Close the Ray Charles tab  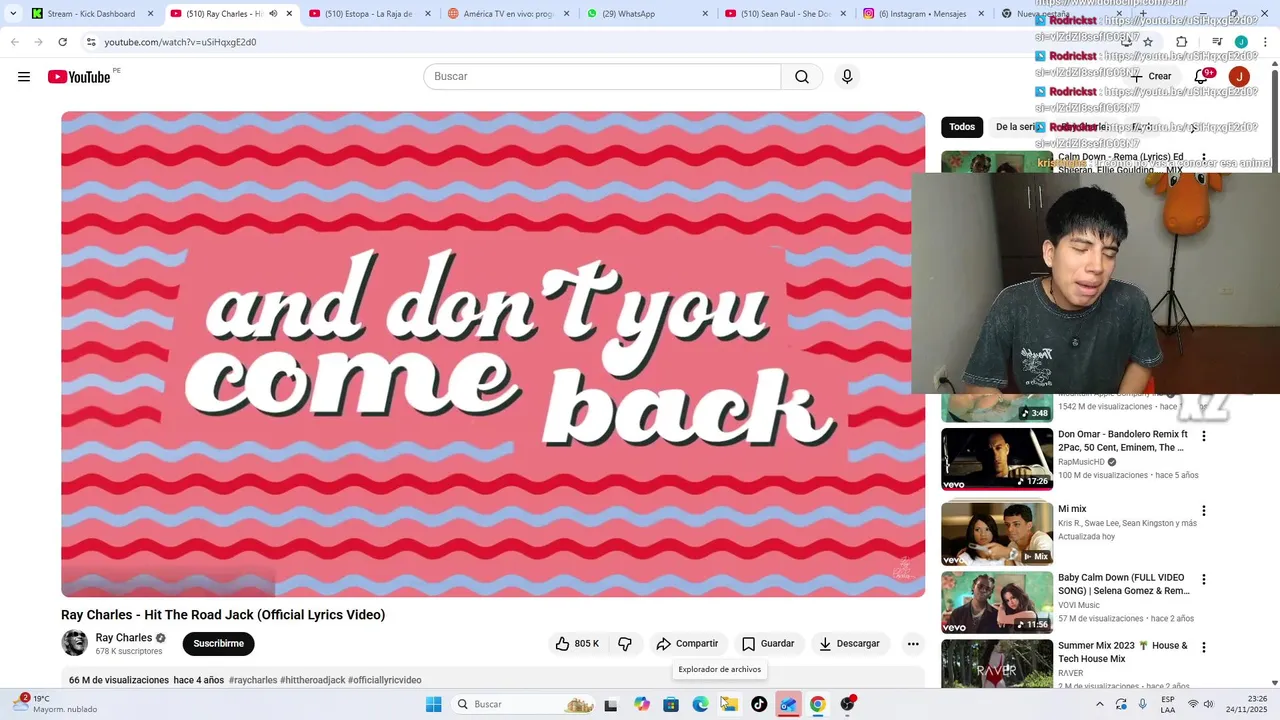pyautogui.click(x=289, y=14)
